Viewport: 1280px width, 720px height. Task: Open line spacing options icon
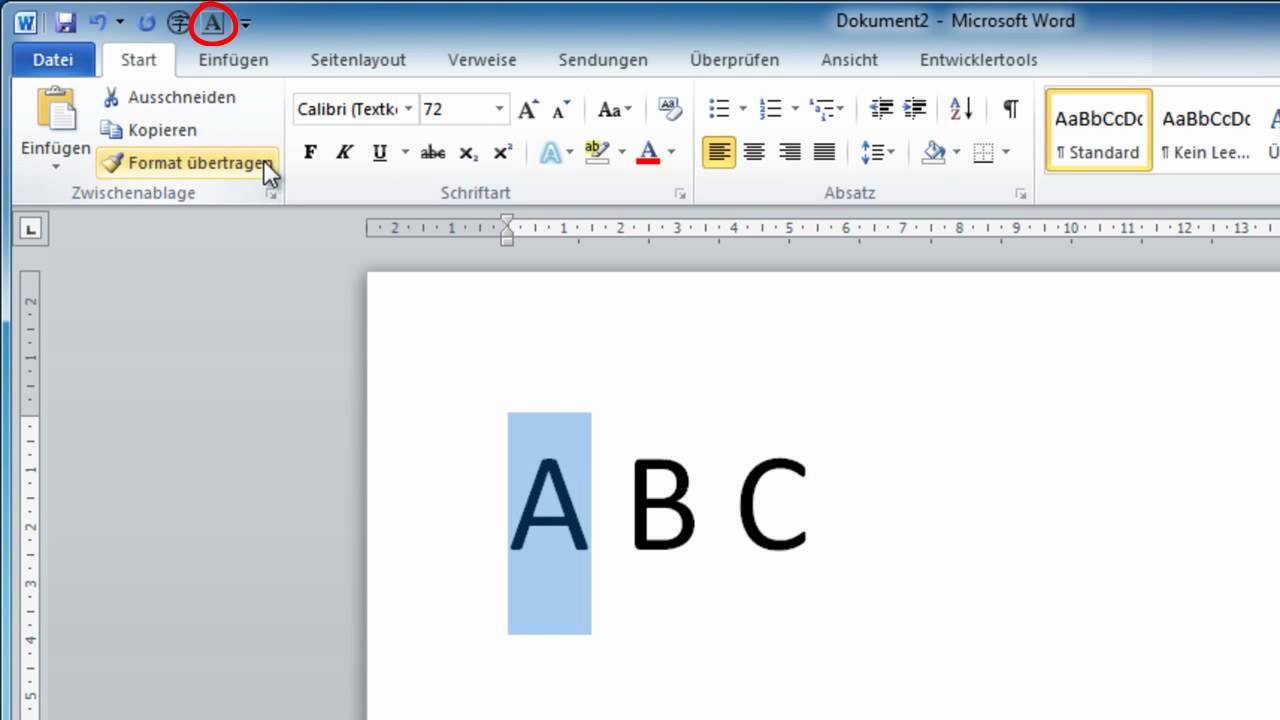click(874, 152)
